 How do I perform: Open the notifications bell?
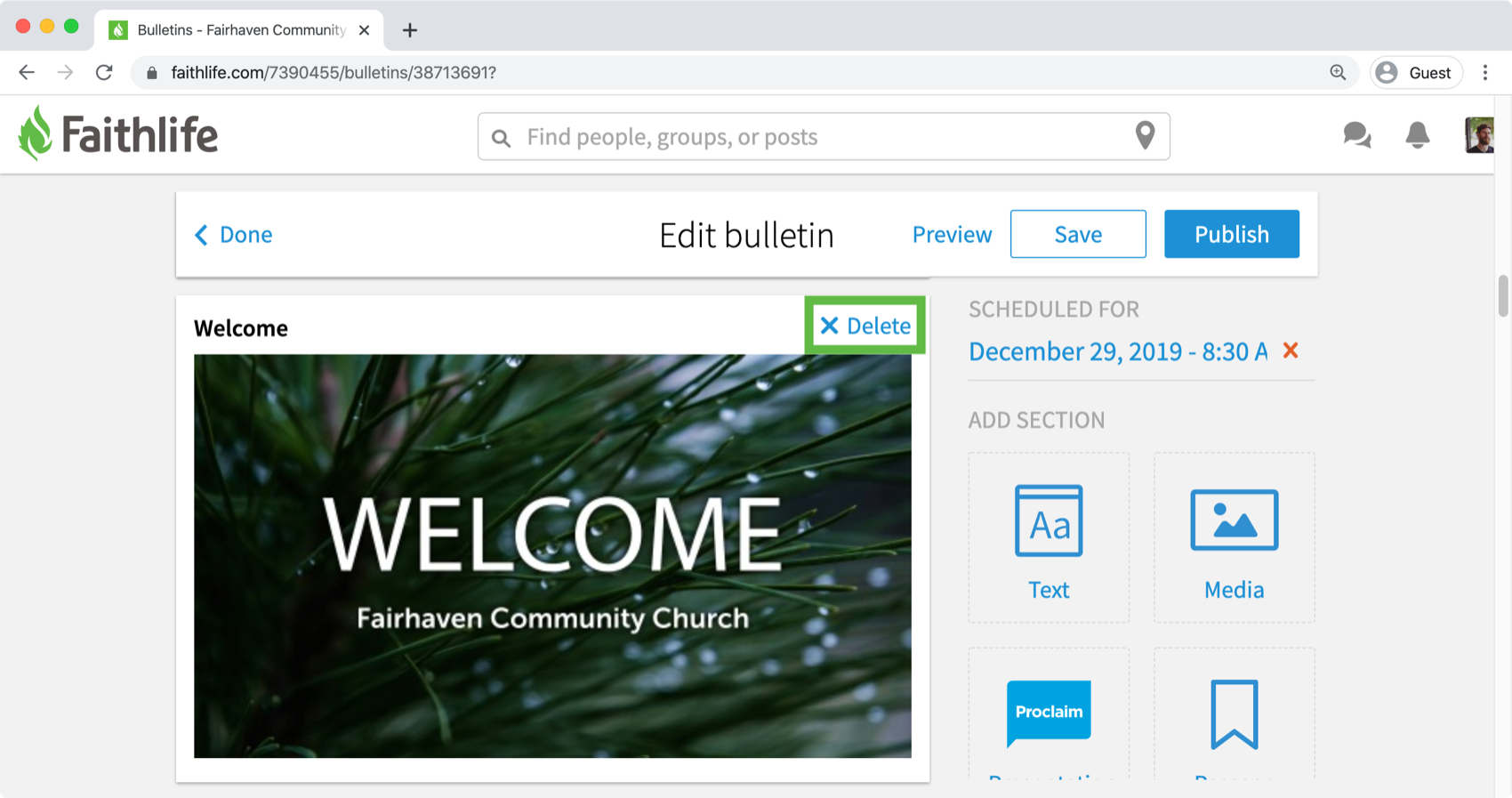pos(1418,135)
